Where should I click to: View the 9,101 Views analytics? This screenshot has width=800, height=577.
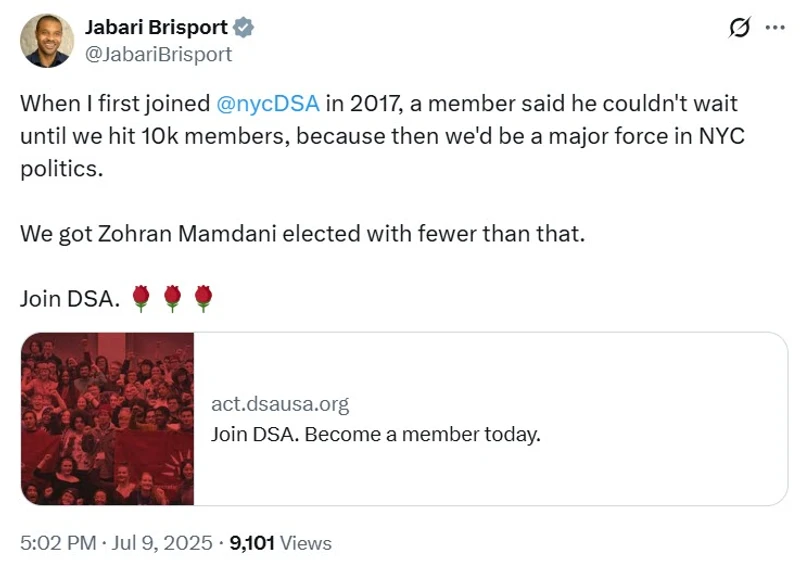coord(280,543)
